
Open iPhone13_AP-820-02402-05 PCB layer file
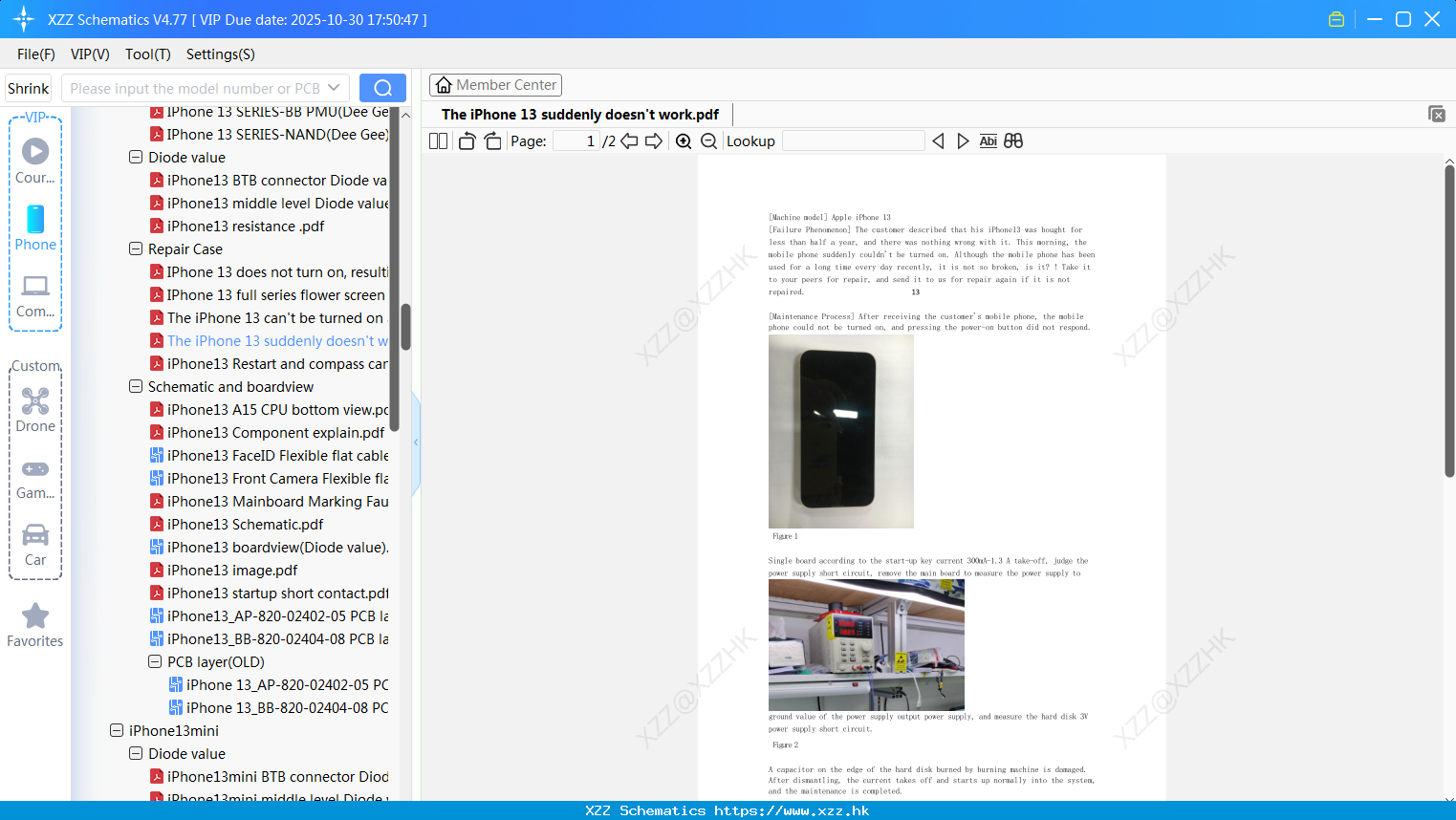pos(269,615)
